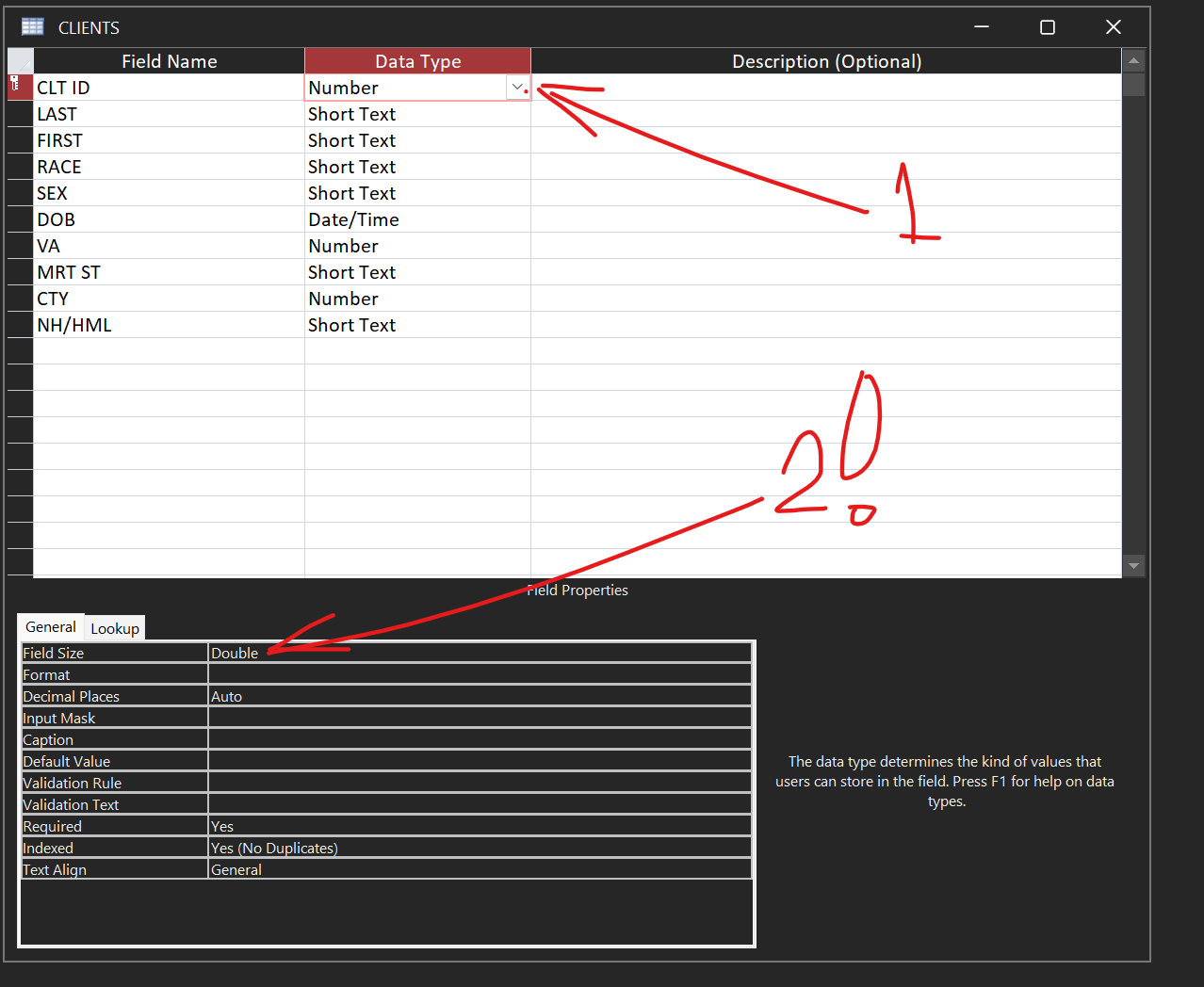Select the primary key row selector for CLT ID
Viewport: 1204px width, 987px height.
pos(20,88)
